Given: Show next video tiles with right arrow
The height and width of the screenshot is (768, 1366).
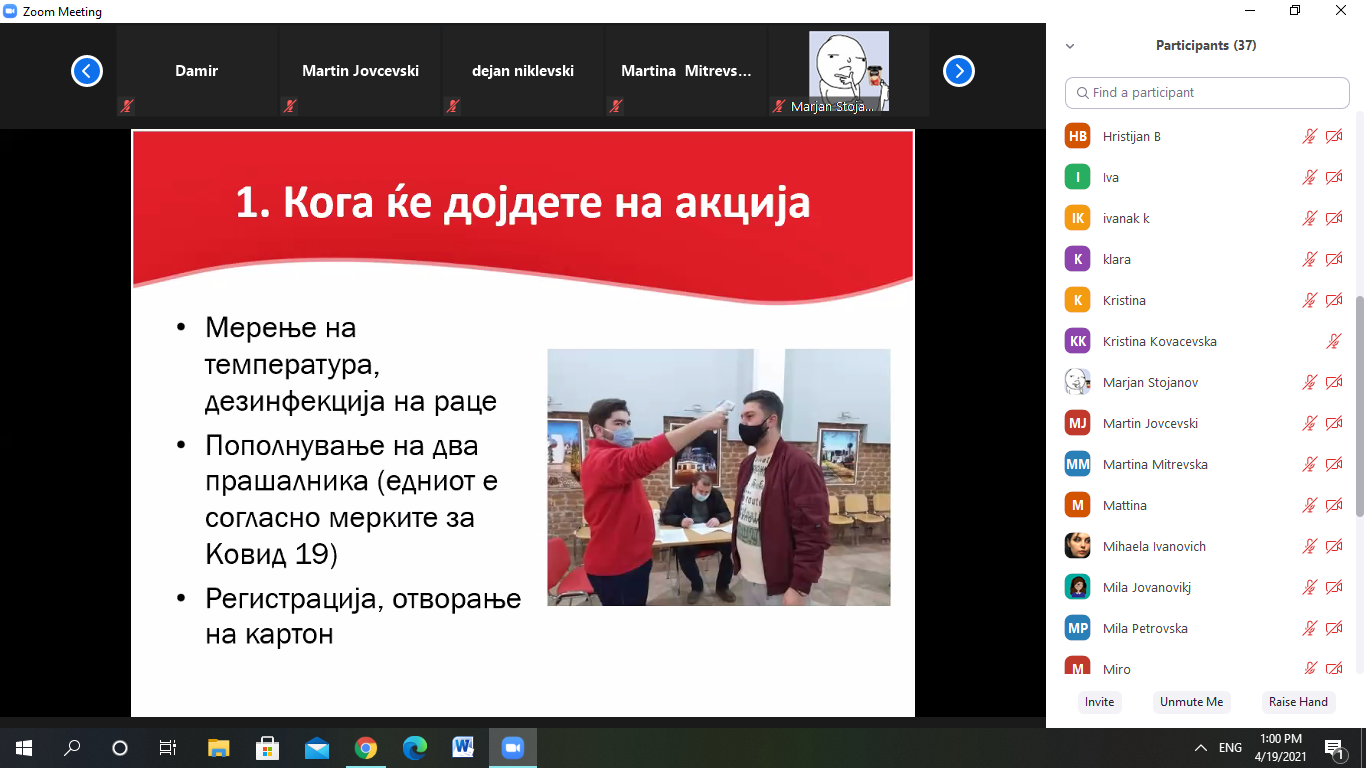Looking at the screenshot, I should (x=958, y=71).
